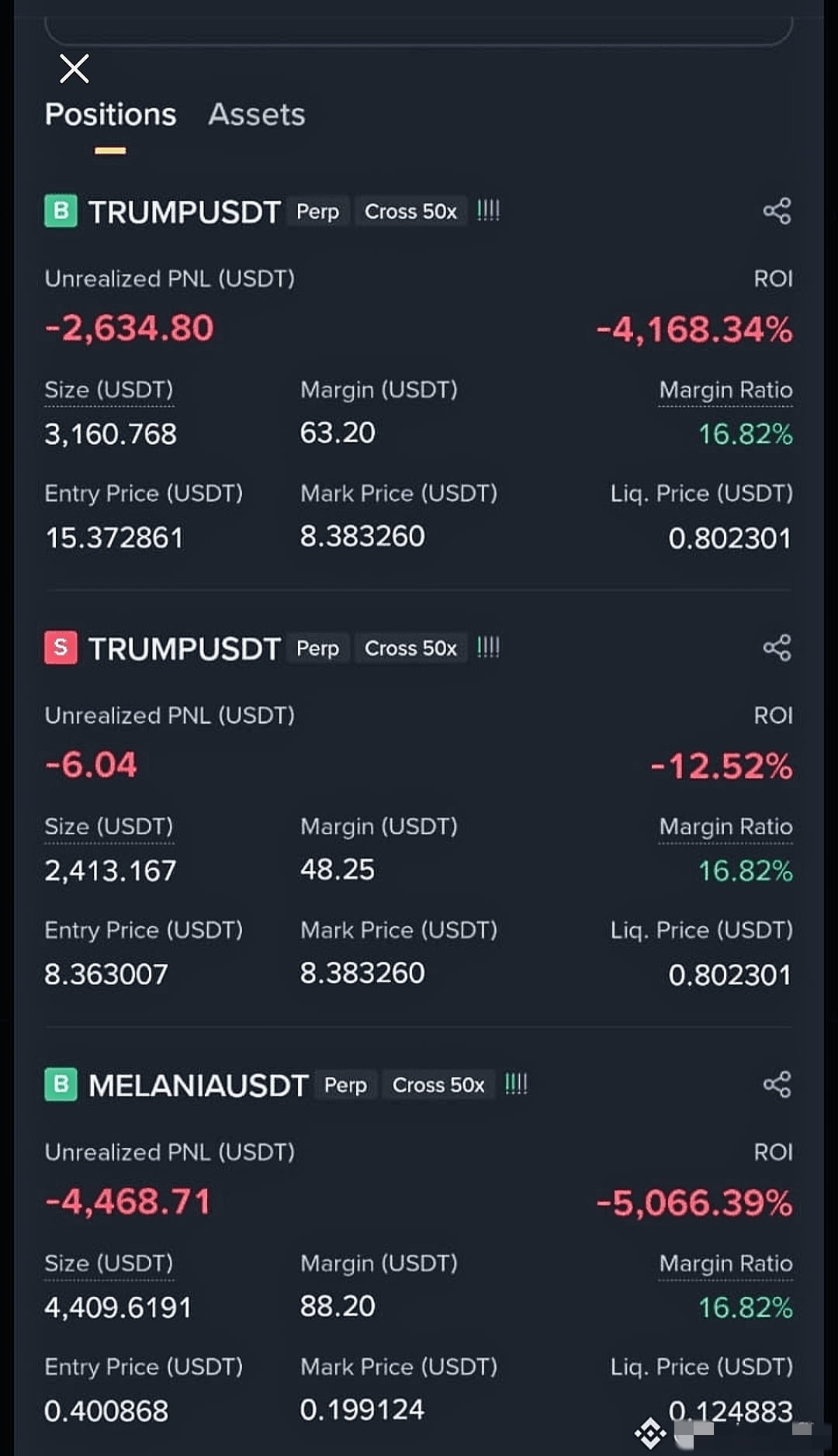838x1456 pixels.
Task: Select the Positions tab
Action: (x=110, y=115)
